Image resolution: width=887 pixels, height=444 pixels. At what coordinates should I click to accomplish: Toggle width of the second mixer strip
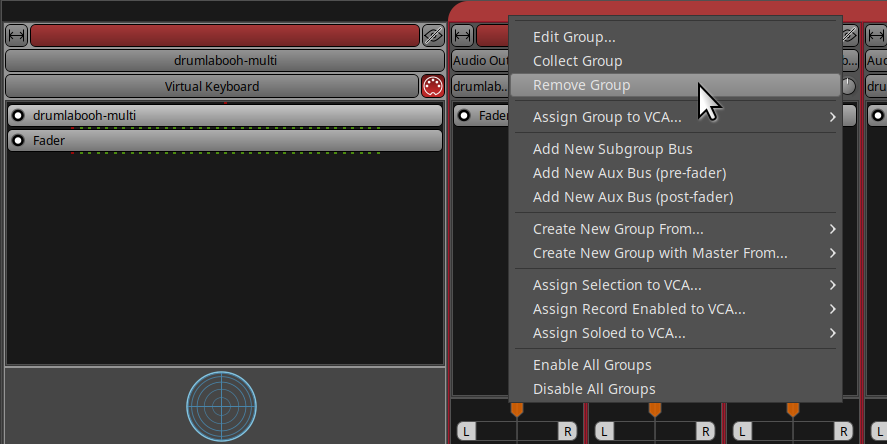463,35
